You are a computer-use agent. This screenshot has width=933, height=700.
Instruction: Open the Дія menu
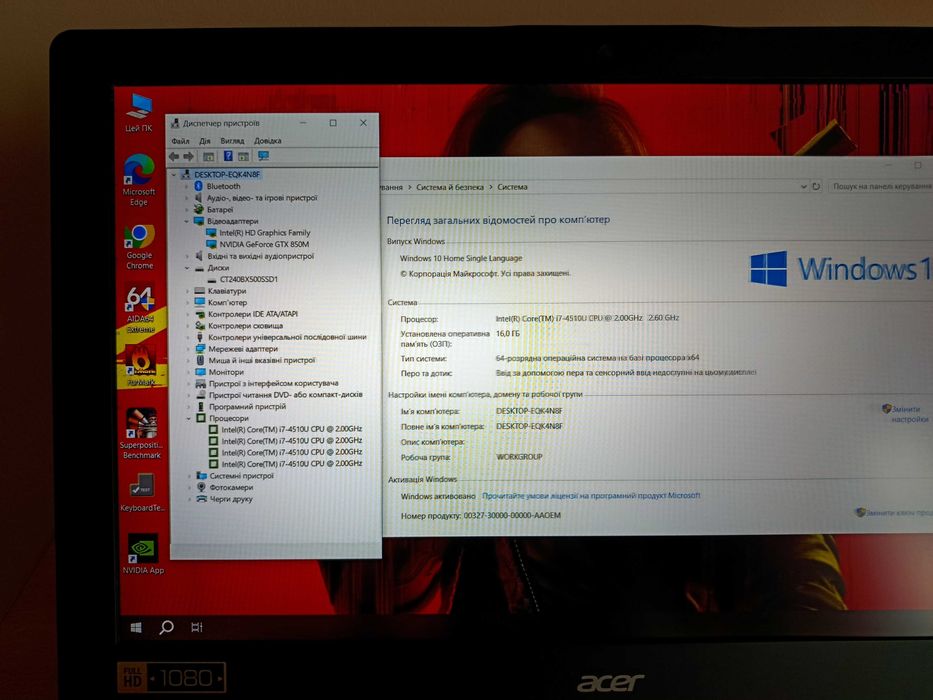[205, 141]
